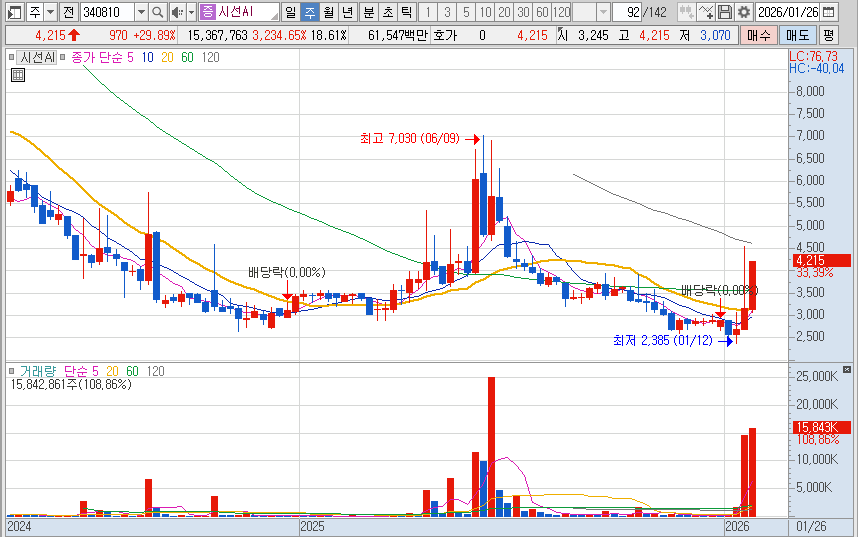Image resolution: width=858 pixels, height=537 pixels.
Task: Click the candle count field showing 92
Action: tap(627, 11)
